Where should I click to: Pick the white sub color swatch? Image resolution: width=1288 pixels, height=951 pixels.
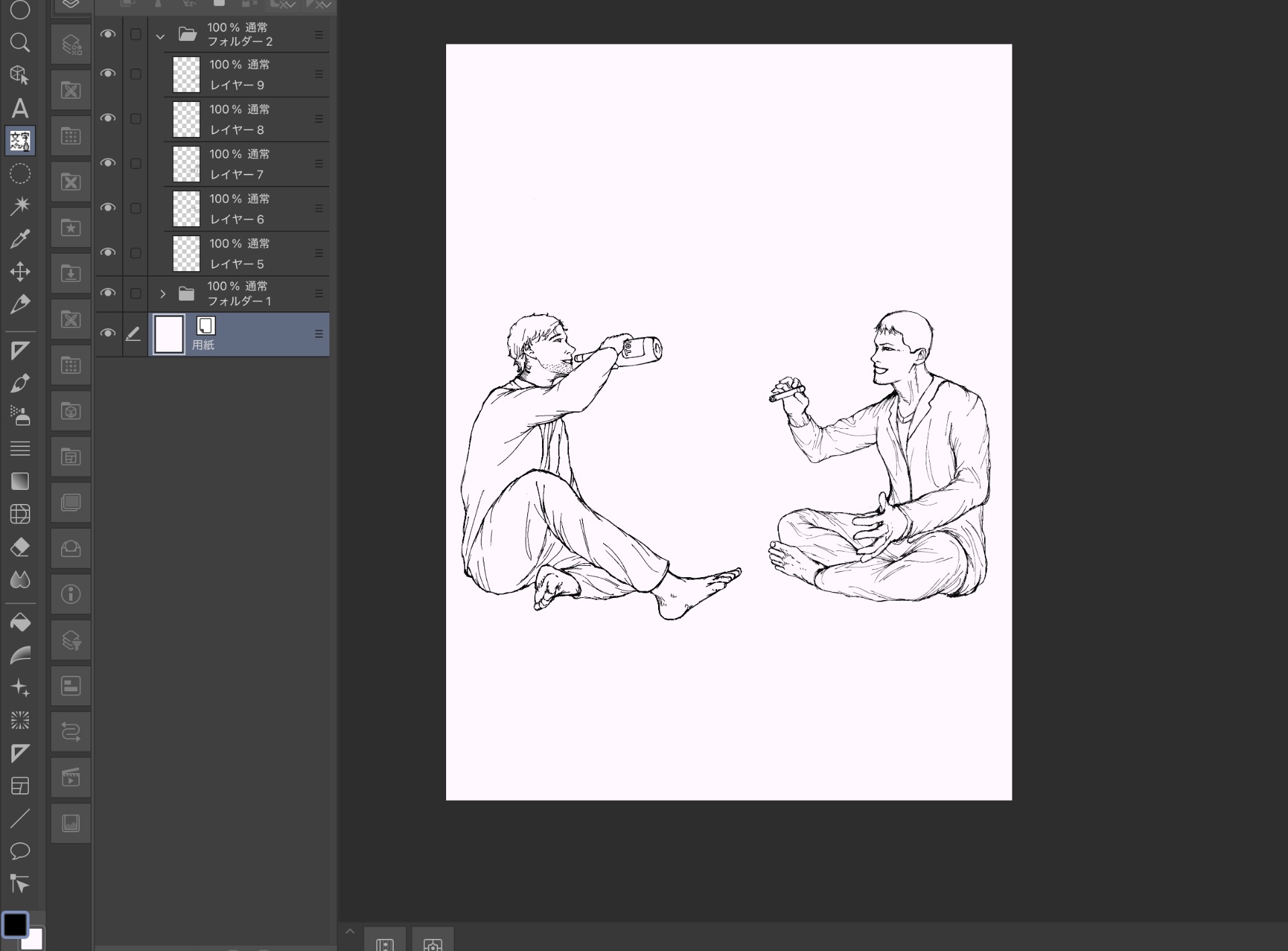(34, 940)
